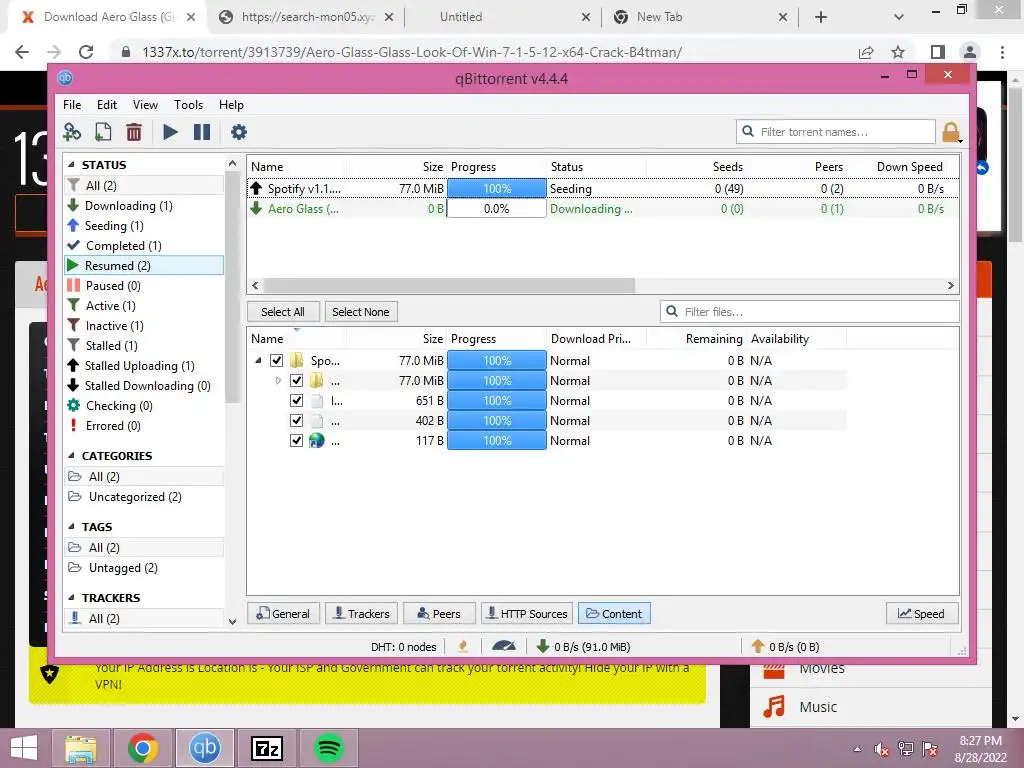Expand the 77.0 MiB subfolder arrow
The height and width of the screenshot is (768, 1024).
click(x=278, y=381)
